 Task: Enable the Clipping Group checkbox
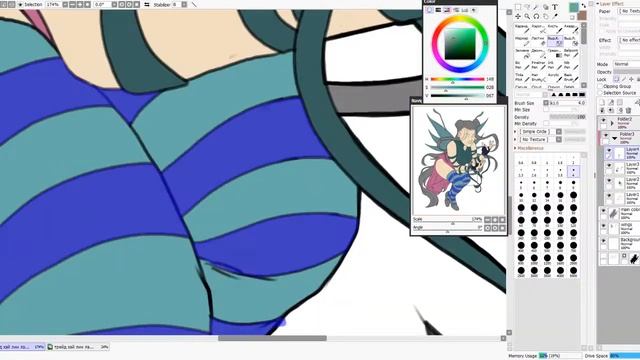coord(600,86)
